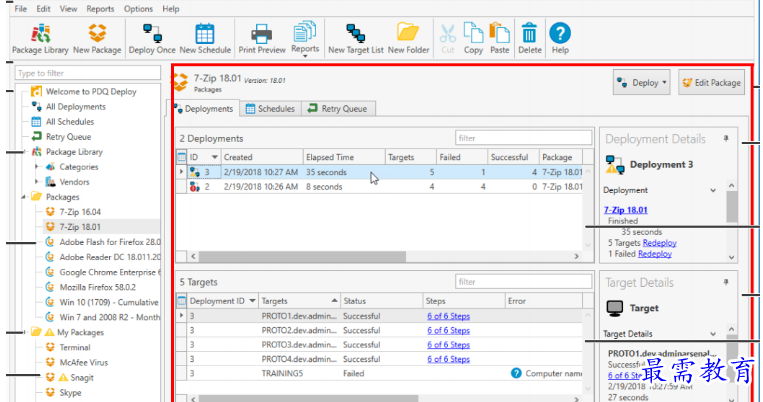Sort targets by Status column
Image resolution: width=763 pixels, height=402 pixels.
tap(381, 301)
